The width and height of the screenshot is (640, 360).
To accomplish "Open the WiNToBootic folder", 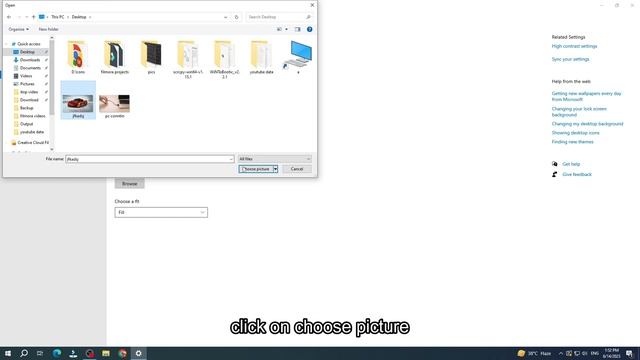I will click(x=224, y=59).
